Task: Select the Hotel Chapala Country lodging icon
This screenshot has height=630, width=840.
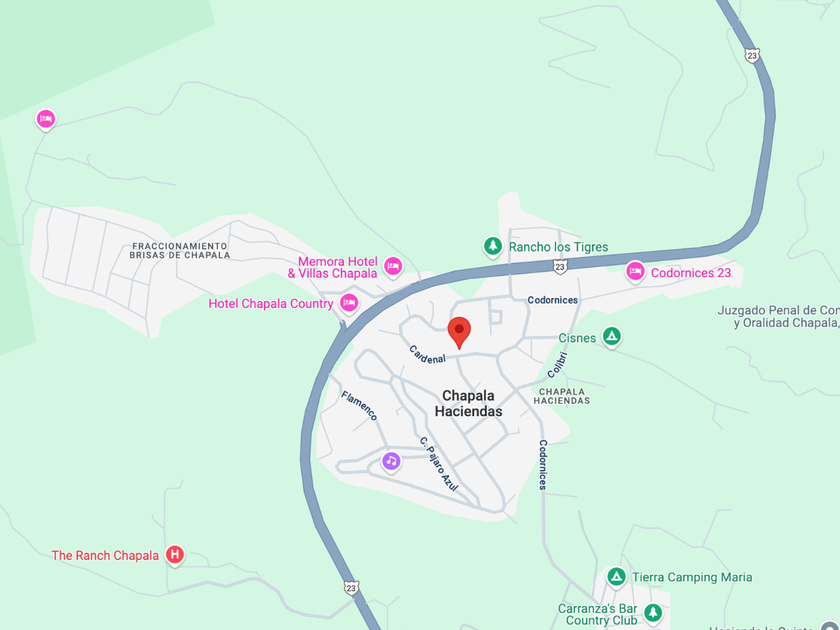Action: (349, 303)
